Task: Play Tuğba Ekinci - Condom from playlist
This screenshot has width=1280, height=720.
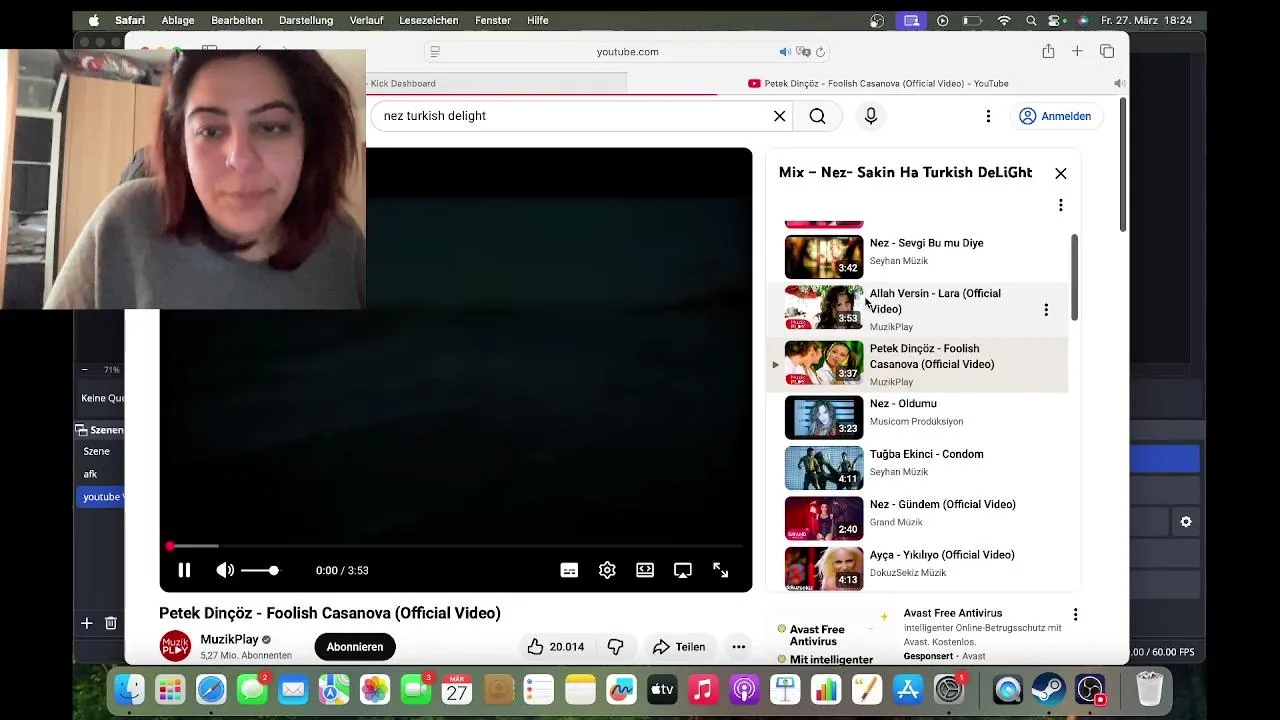Action: [x=917, y=468]
